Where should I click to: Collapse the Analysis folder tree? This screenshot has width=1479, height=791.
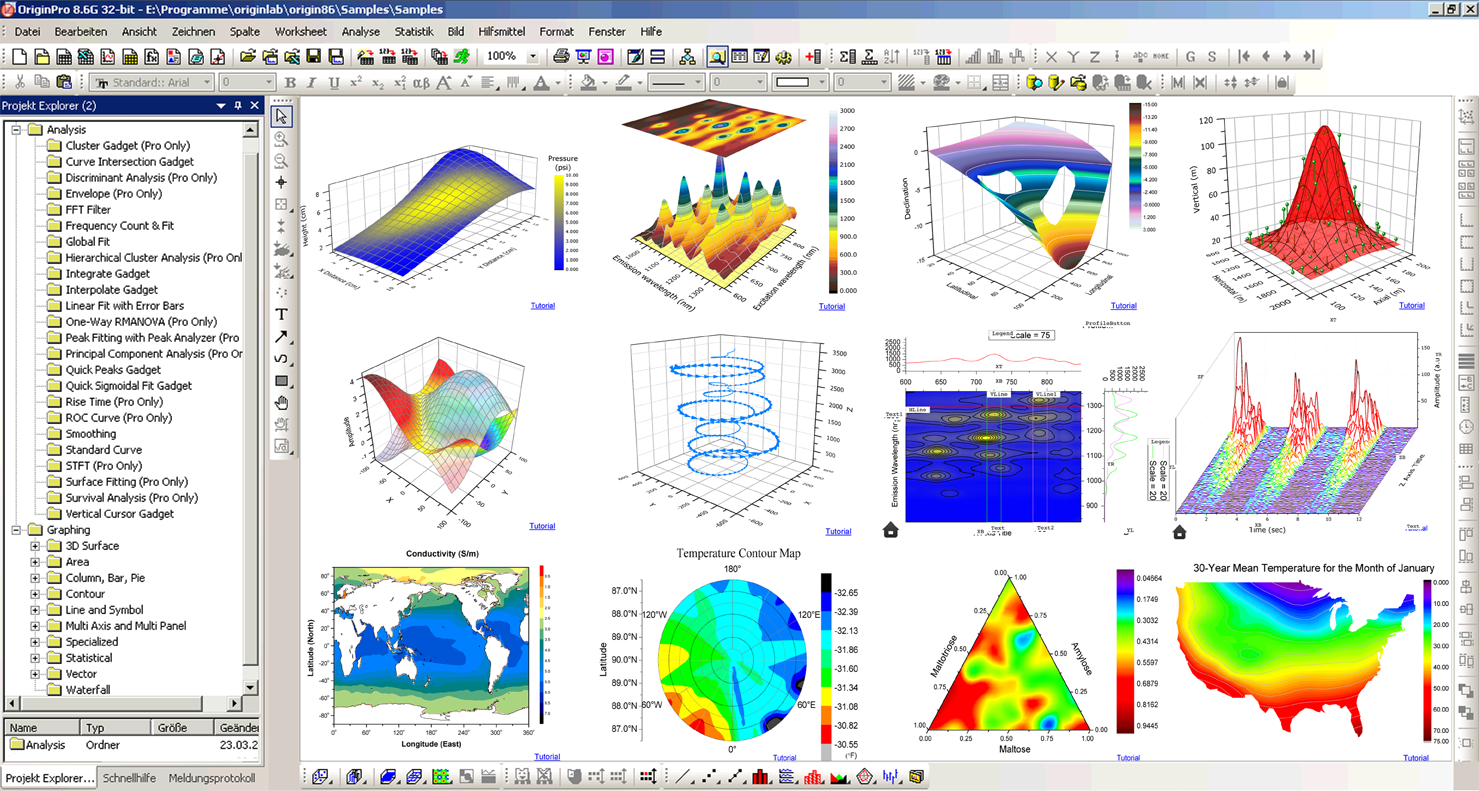[x=16, y=130]
